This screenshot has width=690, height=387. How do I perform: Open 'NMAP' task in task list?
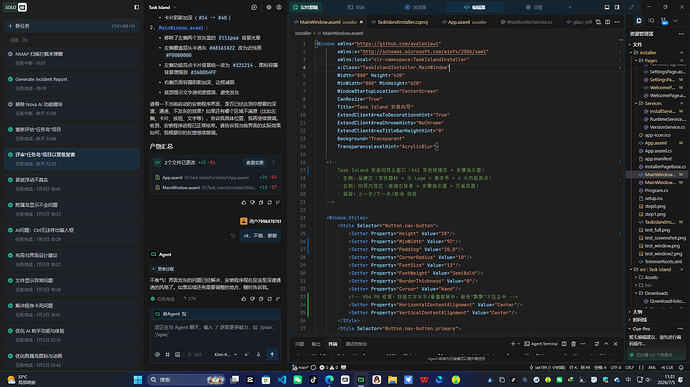click(72, 58)
